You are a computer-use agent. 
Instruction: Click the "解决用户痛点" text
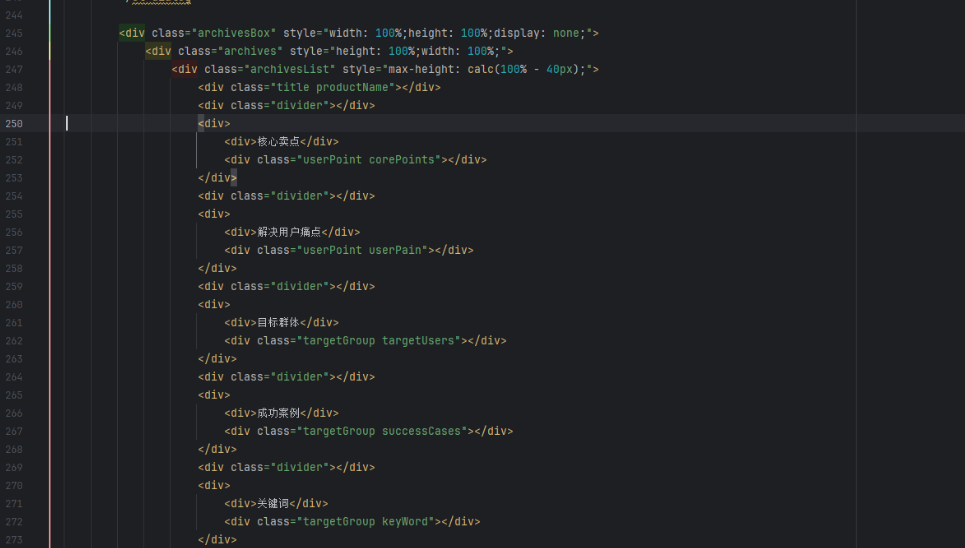[x=289, y=232]
